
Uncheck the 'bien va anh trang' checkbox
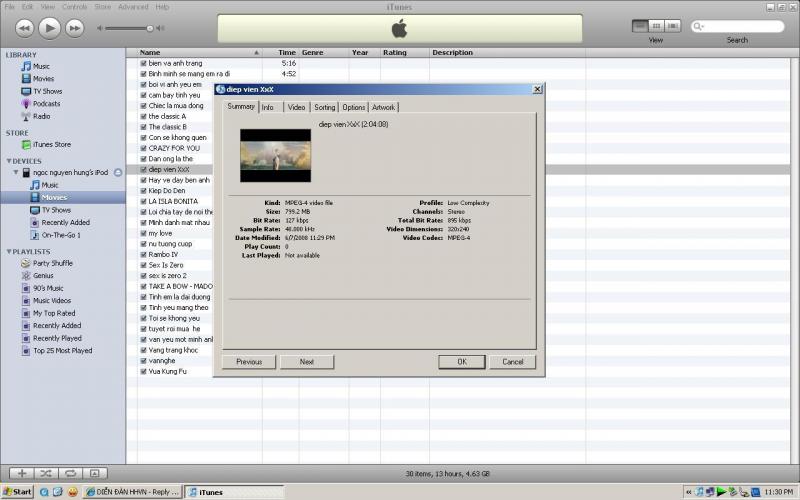143,63
